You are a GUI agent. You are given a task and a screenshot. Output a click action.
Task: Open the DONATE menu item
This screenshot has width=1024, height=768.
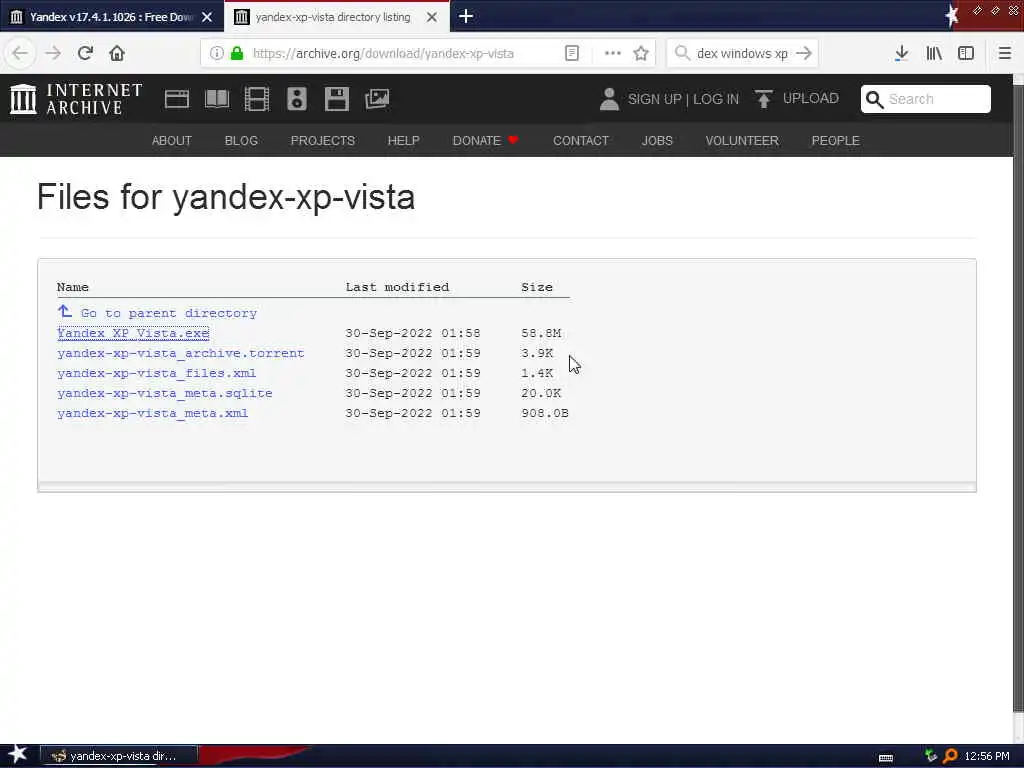(485, 140)
